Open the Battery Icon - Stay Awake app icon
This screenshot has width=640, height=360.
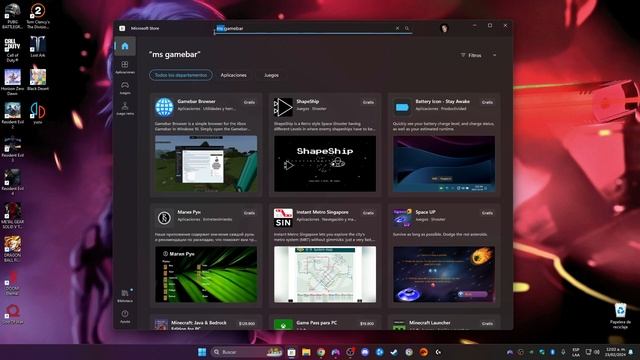click(402, 107)
